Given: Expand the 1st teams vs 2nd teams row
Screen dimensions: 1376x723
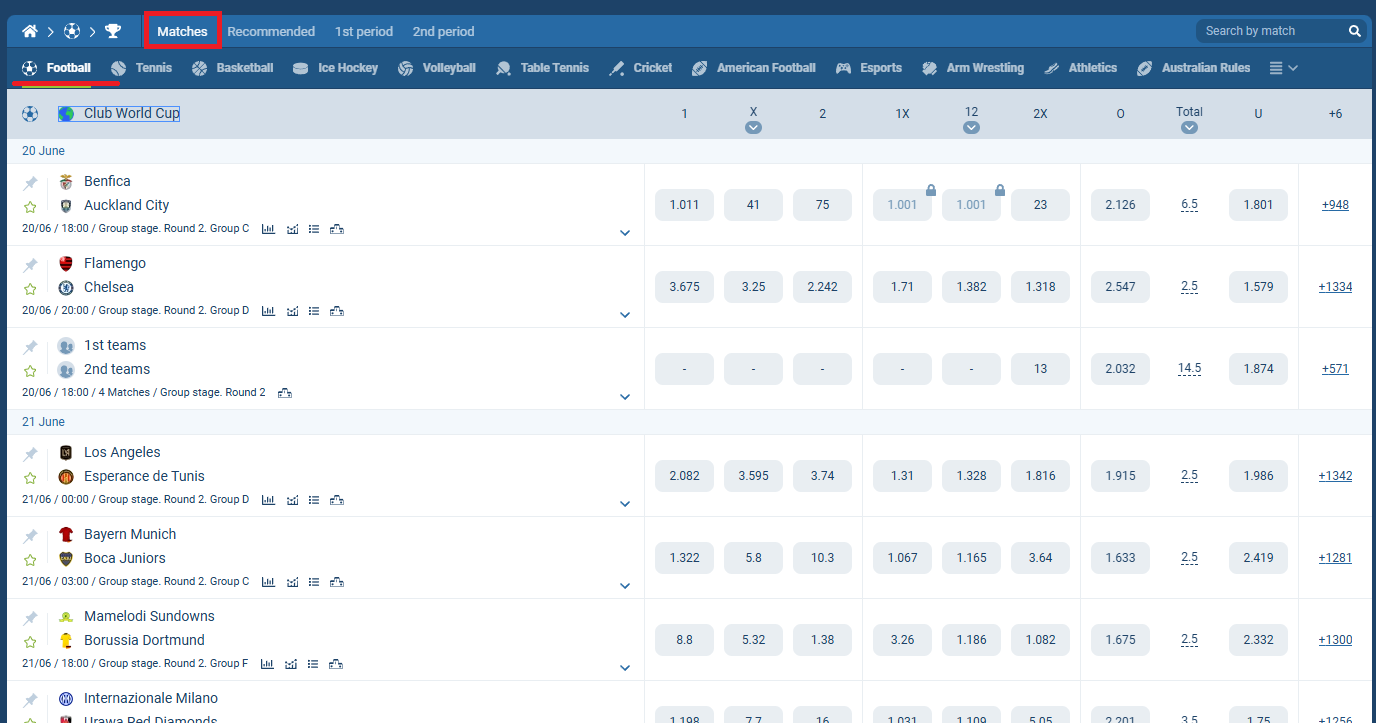Looking at the screenshot, I should [625, 397].
